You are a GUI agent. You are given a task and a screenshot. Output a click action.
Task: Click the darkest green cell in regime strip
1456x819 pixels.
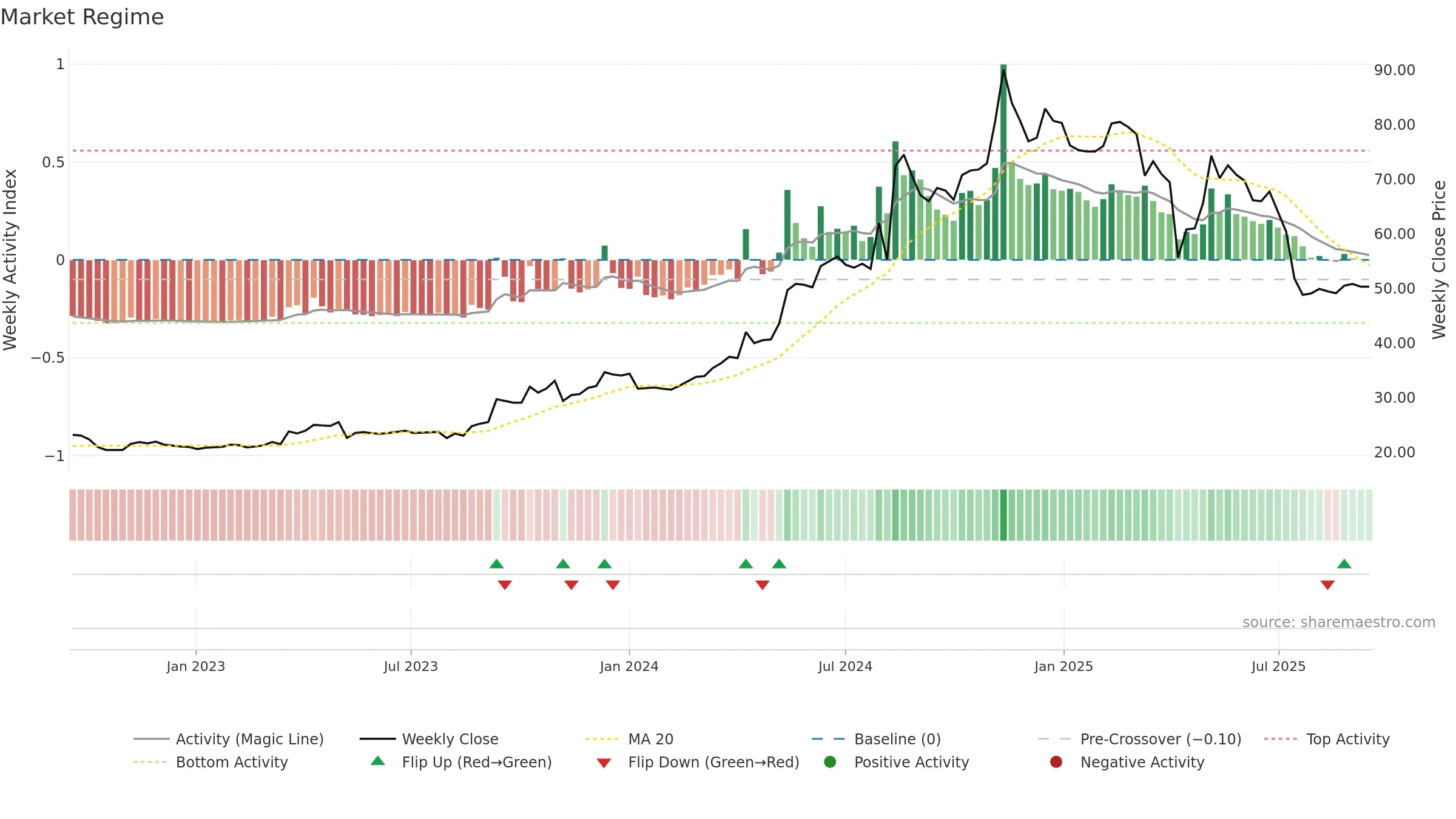click(1003, 515)
